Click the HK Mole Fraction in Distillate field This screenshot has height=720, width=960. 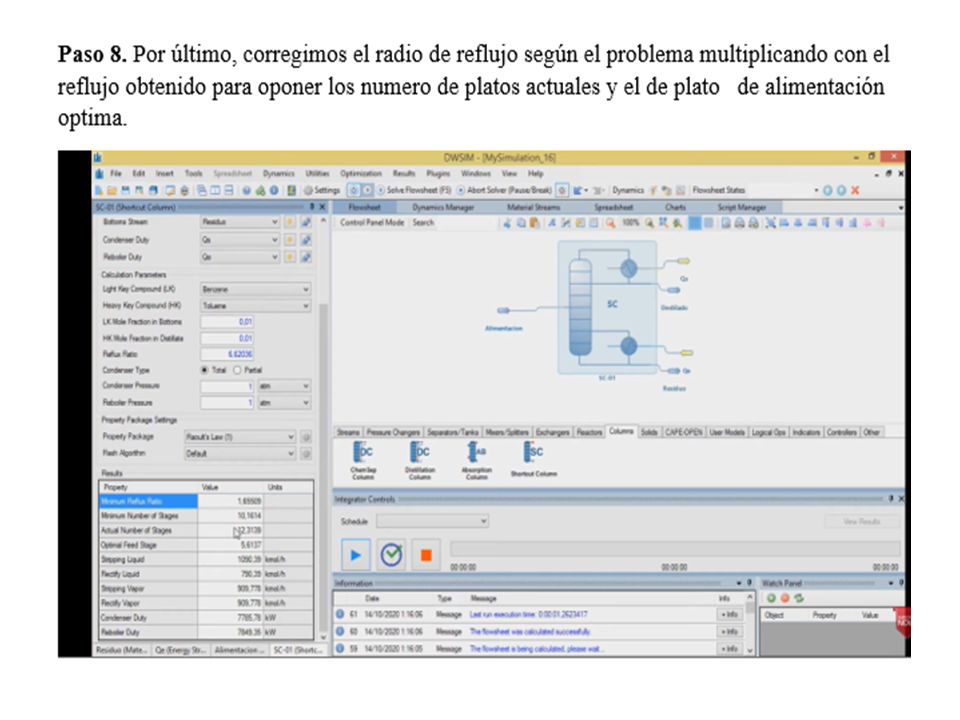pyautogui.click(x=227, y=338)
